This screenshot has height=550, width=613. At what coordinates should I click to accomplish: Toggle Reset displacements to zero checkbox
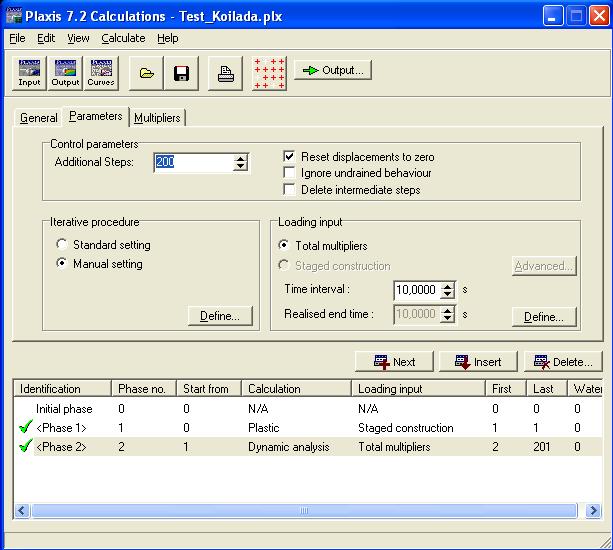coord(289,157)
